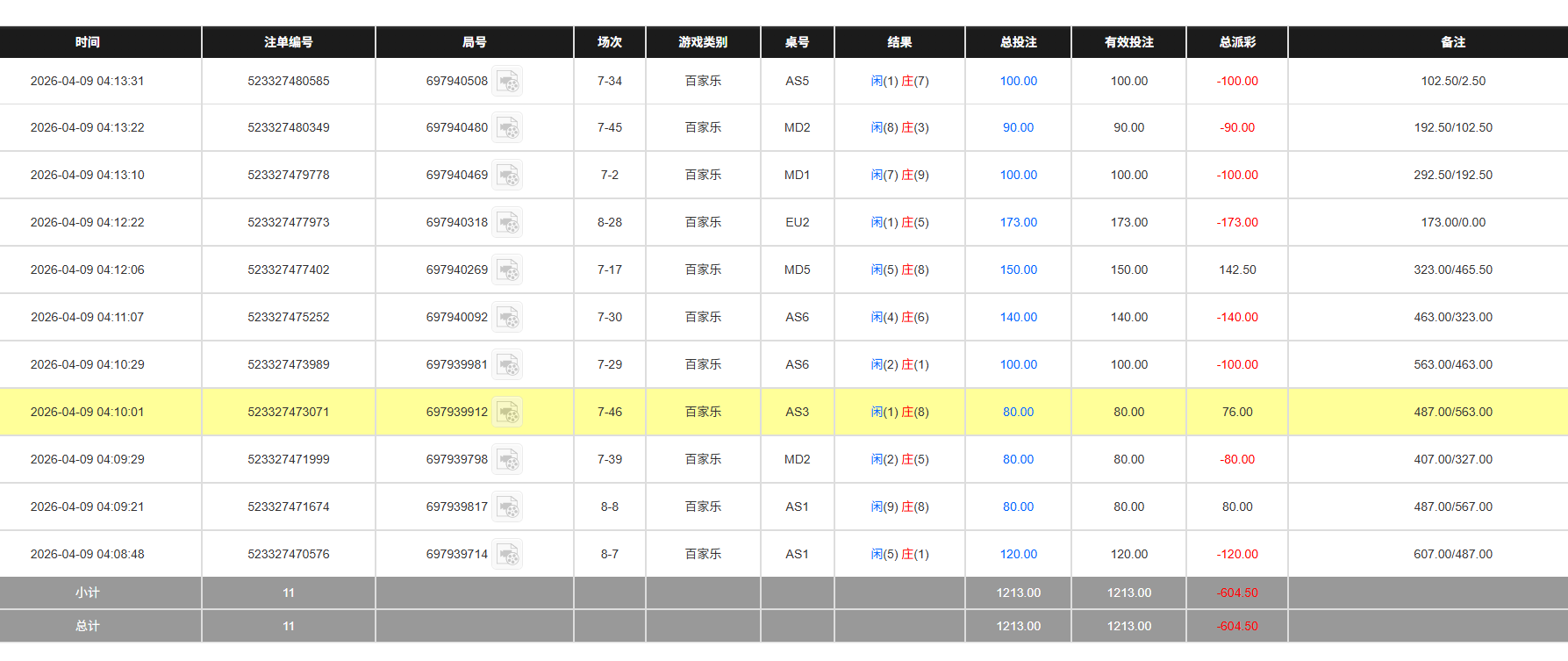The image size is (1568, 661).
Task: Open result link 闲(2) 庄(1)
Action: click(x=899, y=365)
